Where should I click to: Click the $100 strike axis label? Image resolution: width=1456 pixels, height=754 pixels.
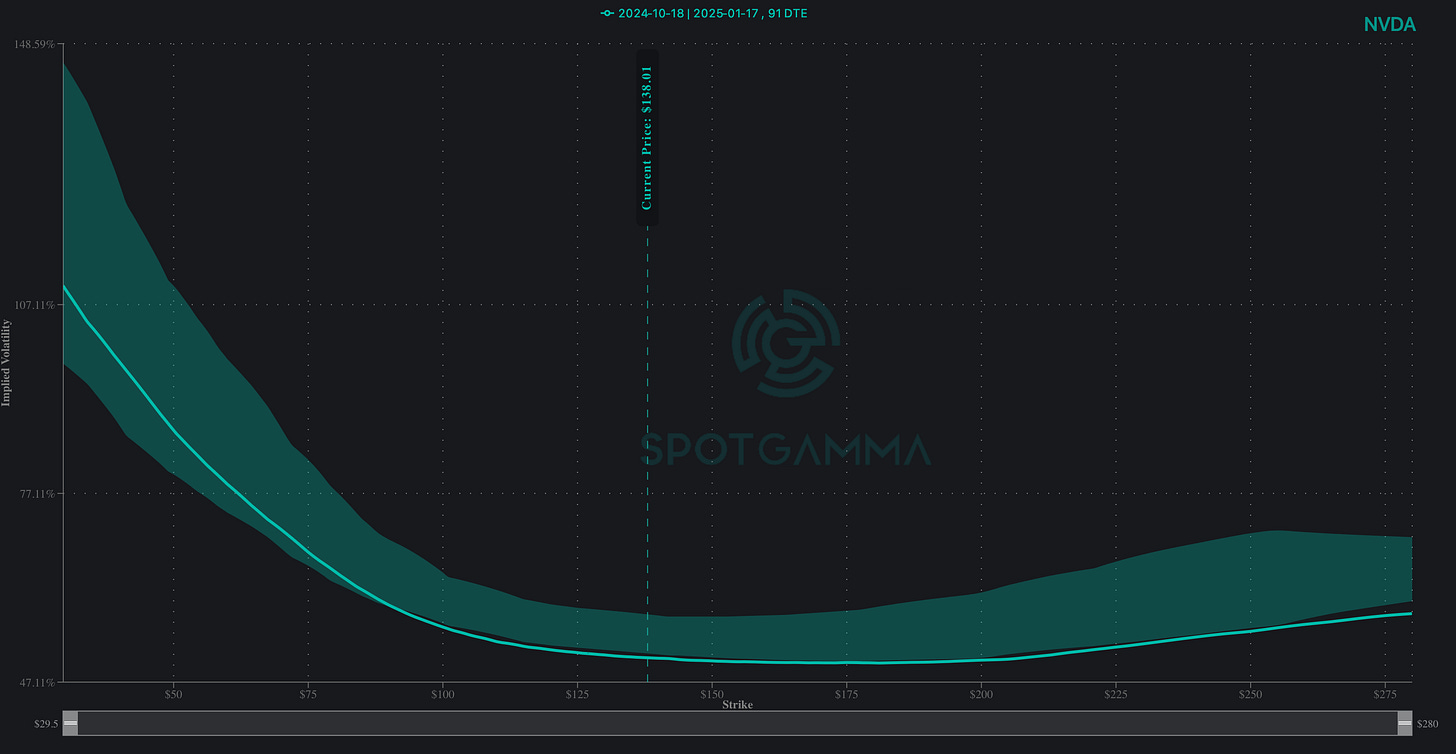pos(442,694)
